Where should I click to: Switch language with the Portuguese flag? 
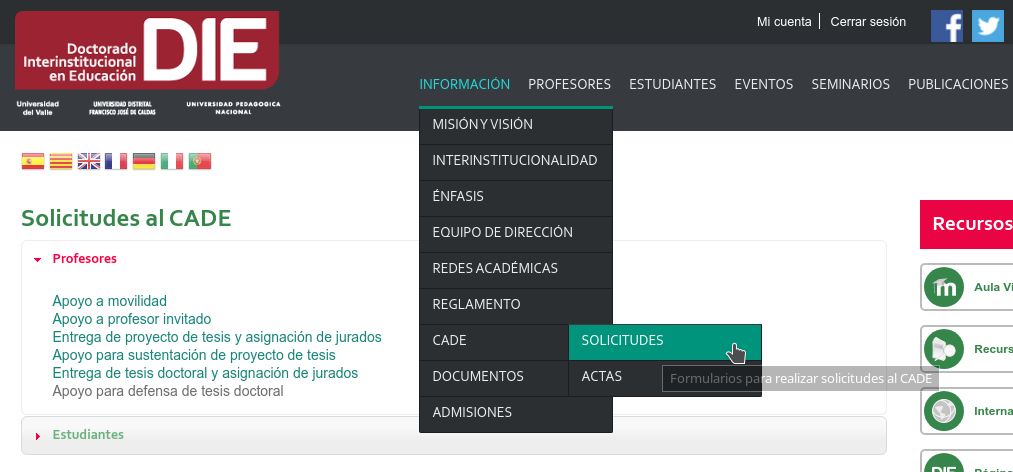pyautogui.click(x=200, y=161)
